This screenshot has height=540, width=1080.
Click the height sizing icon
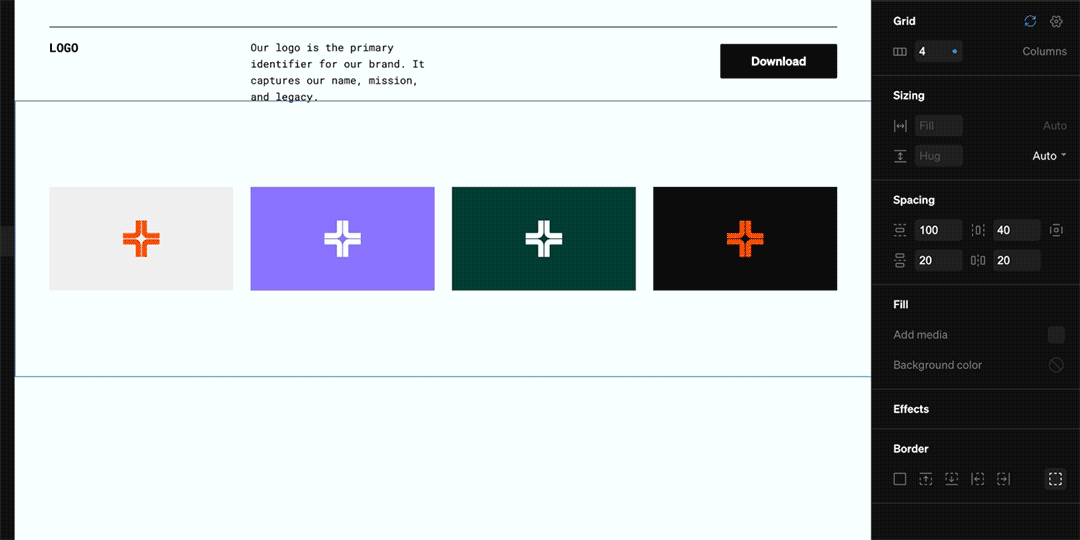point(900,156)
